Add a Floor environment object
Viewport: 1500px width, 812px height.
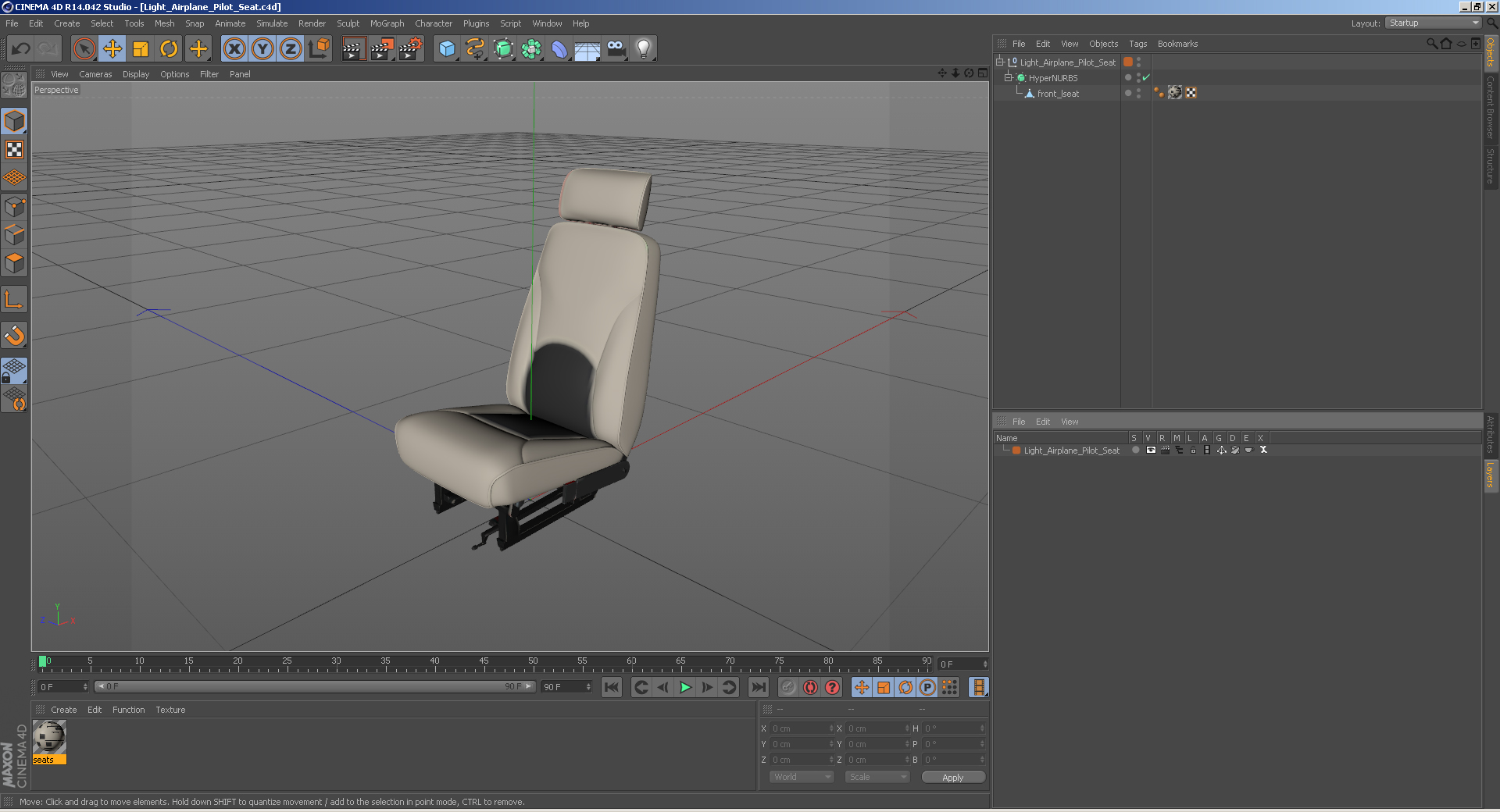(x=587, y=49)
